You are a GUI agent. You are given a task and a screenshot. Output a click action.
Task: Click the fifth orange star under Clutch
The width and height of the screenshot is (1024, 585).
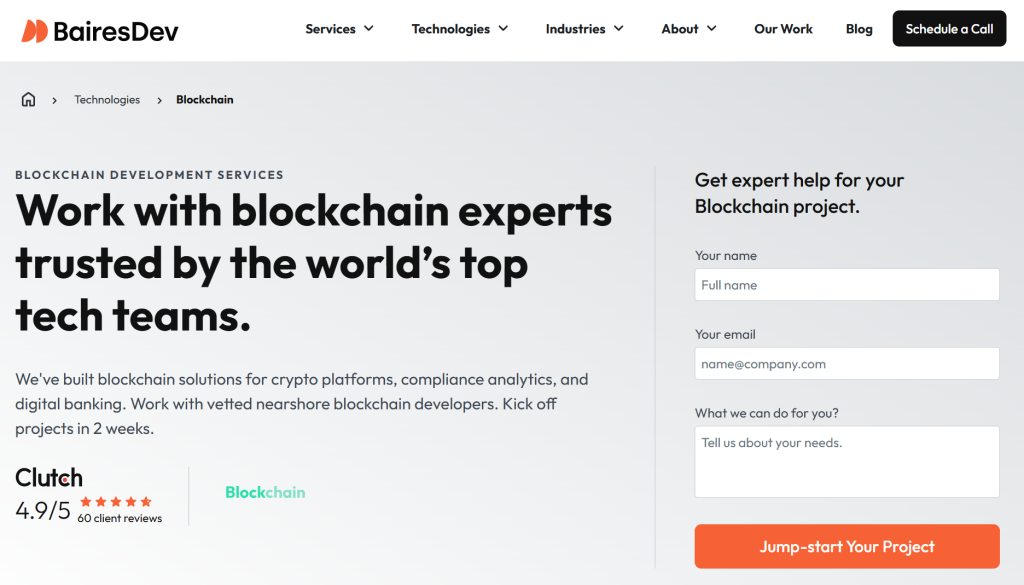(147, 501)
